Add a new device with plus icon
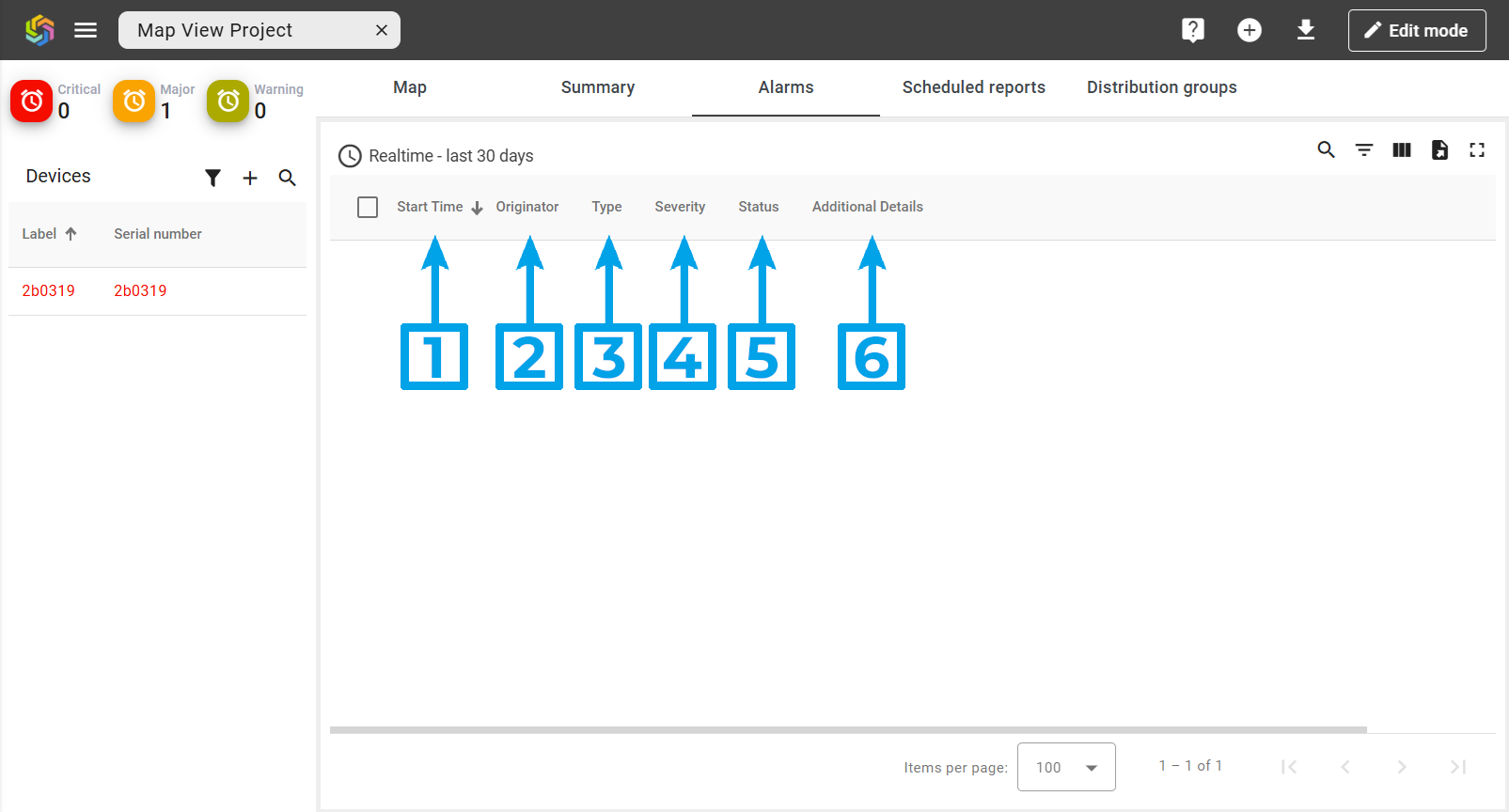The image size is (1509, 812). [x=250, y=178]
